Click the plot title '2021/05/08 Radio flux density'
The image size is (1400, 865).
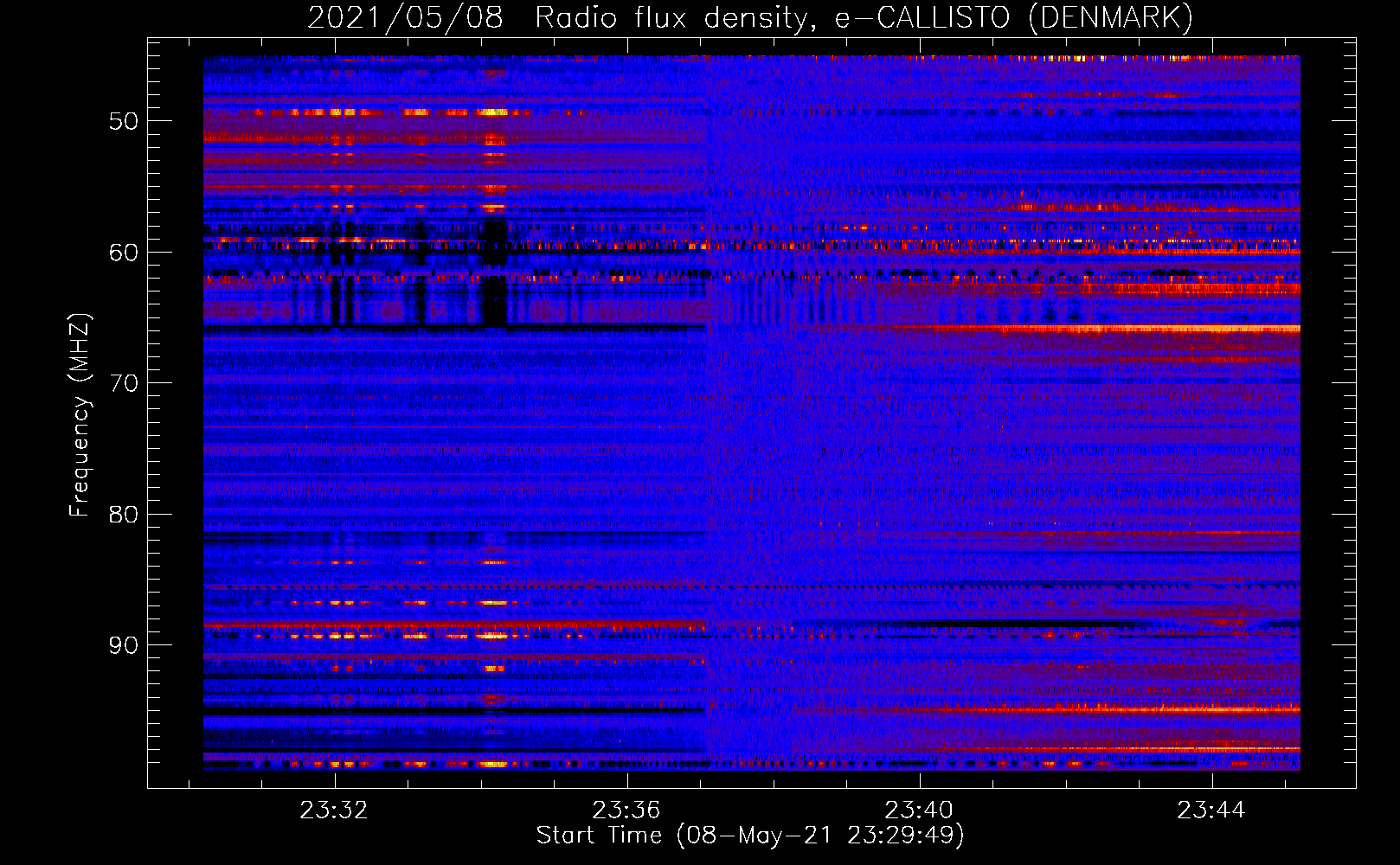click(x=750, y=18)
